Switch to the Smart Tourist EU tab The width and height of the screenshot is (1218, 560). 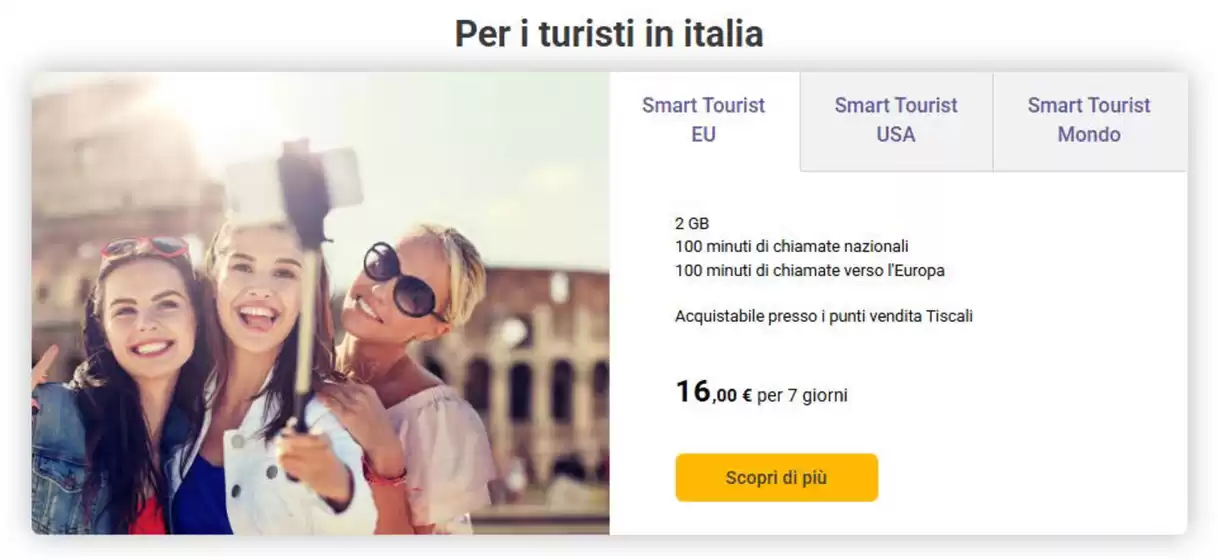(x=703, y=120)
